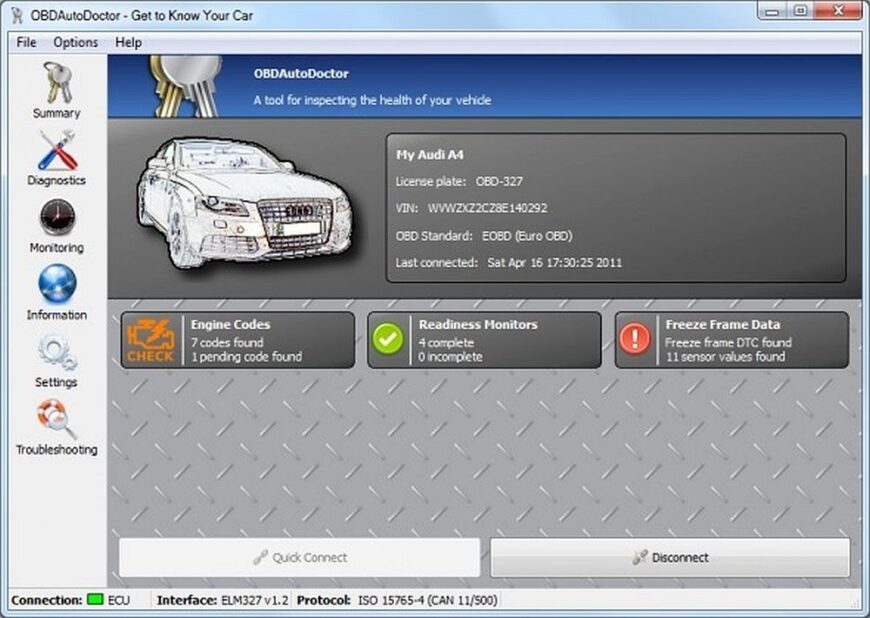The image size is (870, 618).
Task: Open the Options menu
Action: [76, 42]
